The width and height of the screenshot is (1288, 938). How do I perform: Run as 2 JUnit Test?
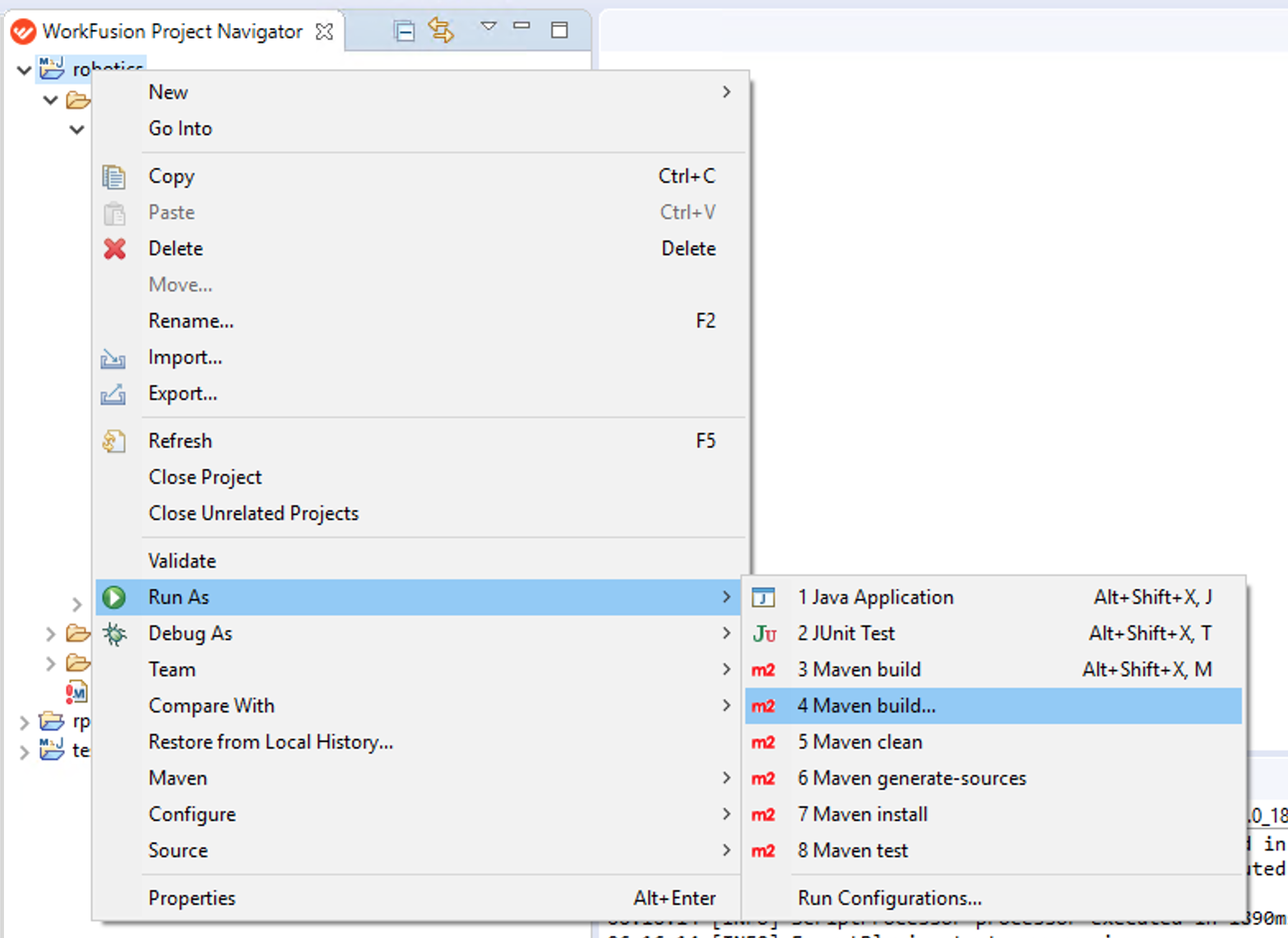tap(994, 634)
